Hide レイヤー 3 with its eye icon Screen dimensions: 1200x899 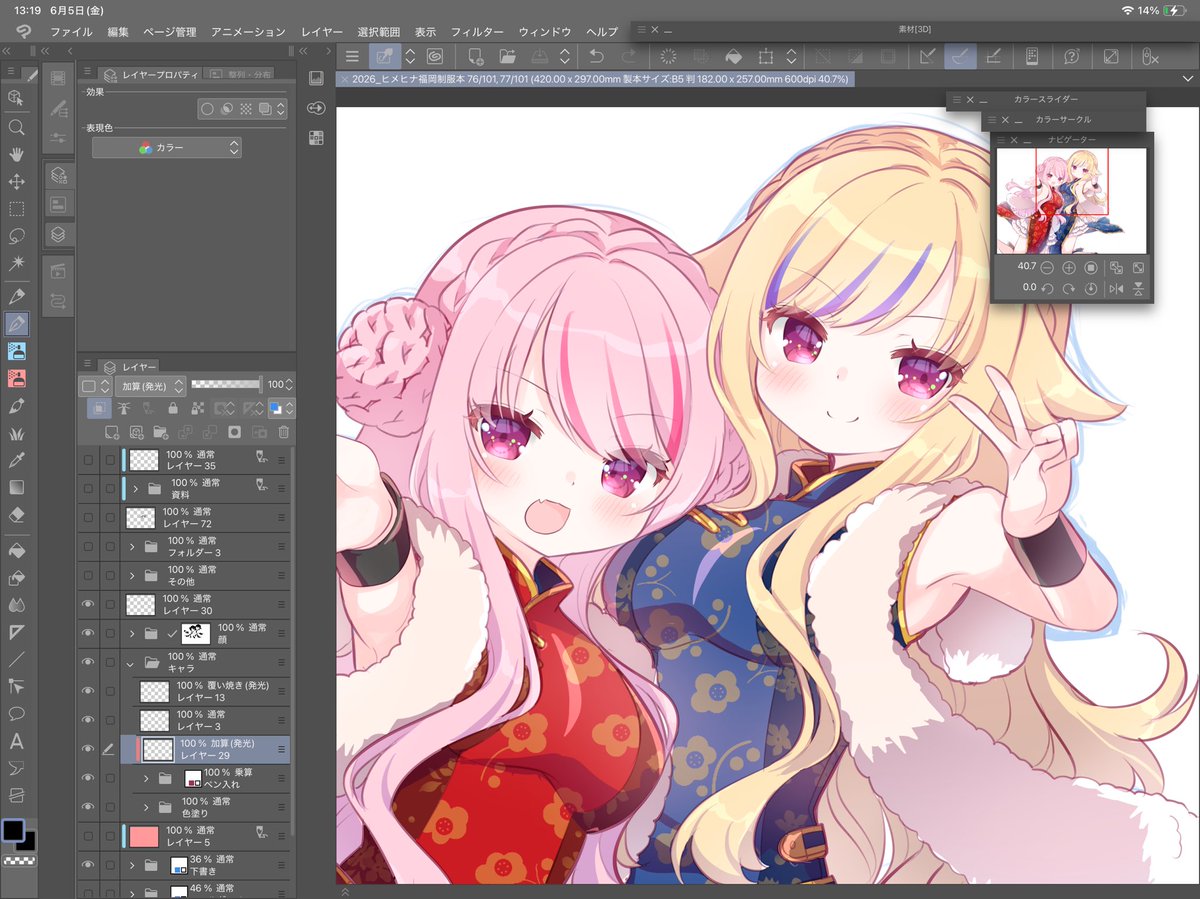click(x=88, y=720)
